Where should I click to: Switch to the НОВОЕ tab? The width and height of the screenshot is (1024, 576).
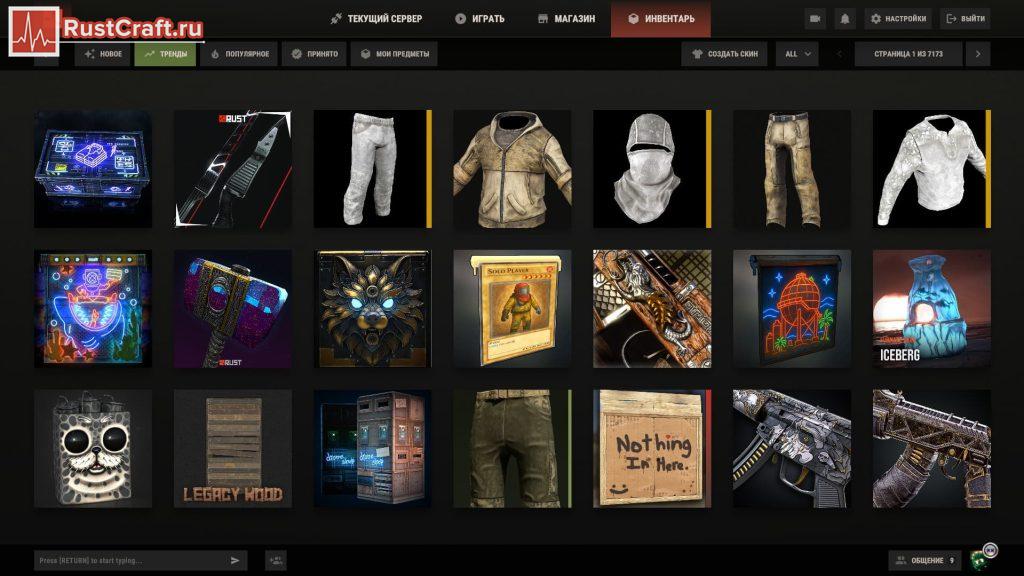click(103, 54)
